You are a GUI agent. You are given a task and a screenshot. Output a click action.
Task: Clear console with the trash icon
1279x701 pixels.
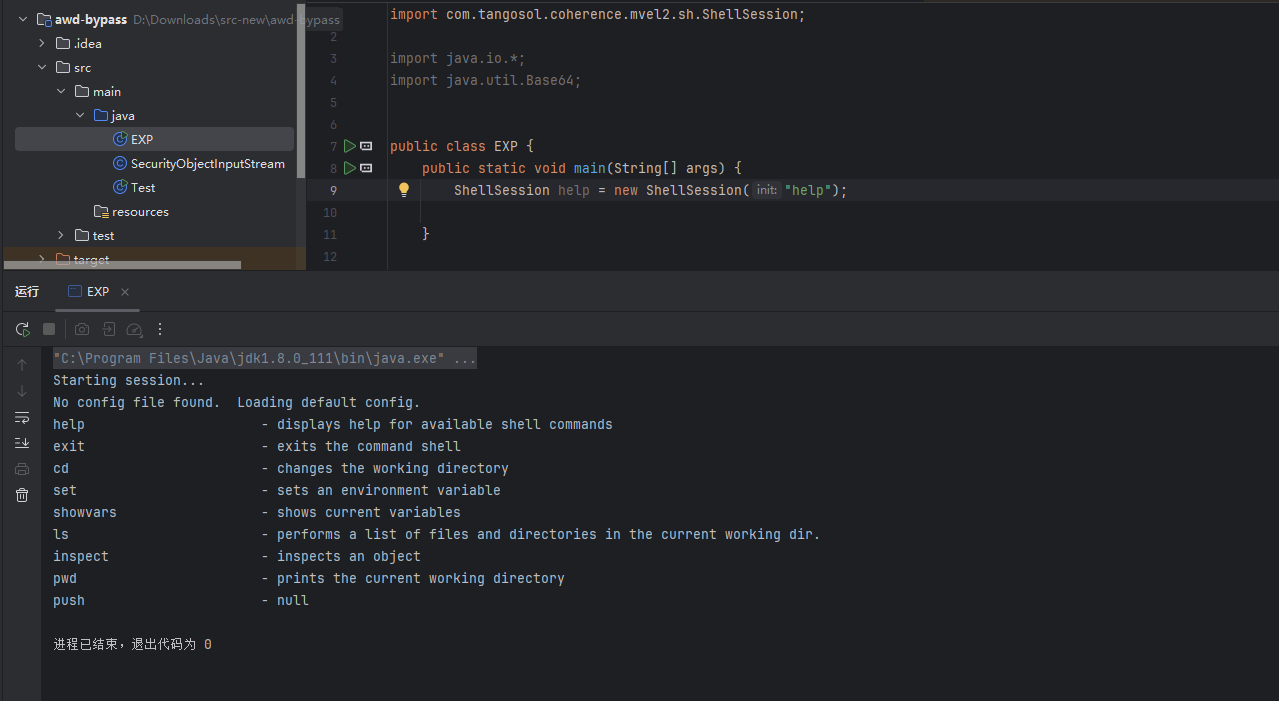[22, 495]
